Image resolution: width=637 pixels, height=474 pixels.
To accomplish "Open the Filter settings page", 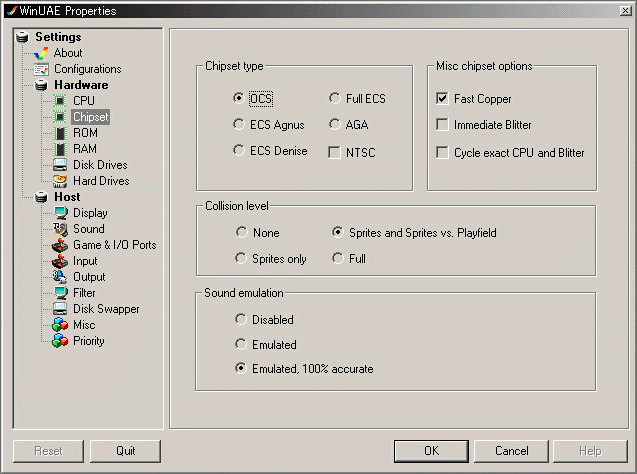I will pyautogui.click(x=84, y=293).
